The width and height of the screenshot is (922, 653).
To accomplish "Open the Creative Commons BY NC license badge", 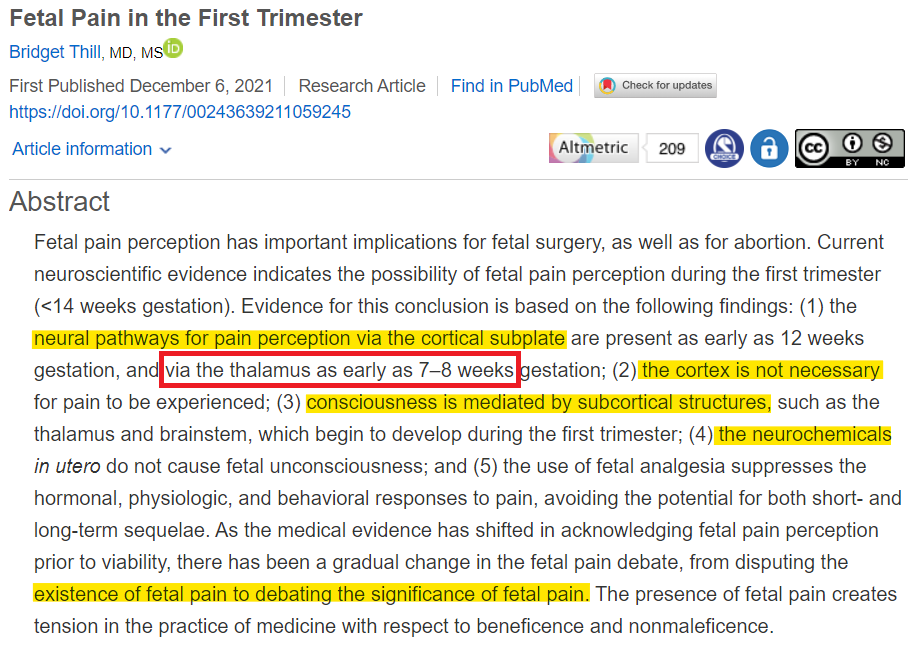I will [x=850, y=148].
